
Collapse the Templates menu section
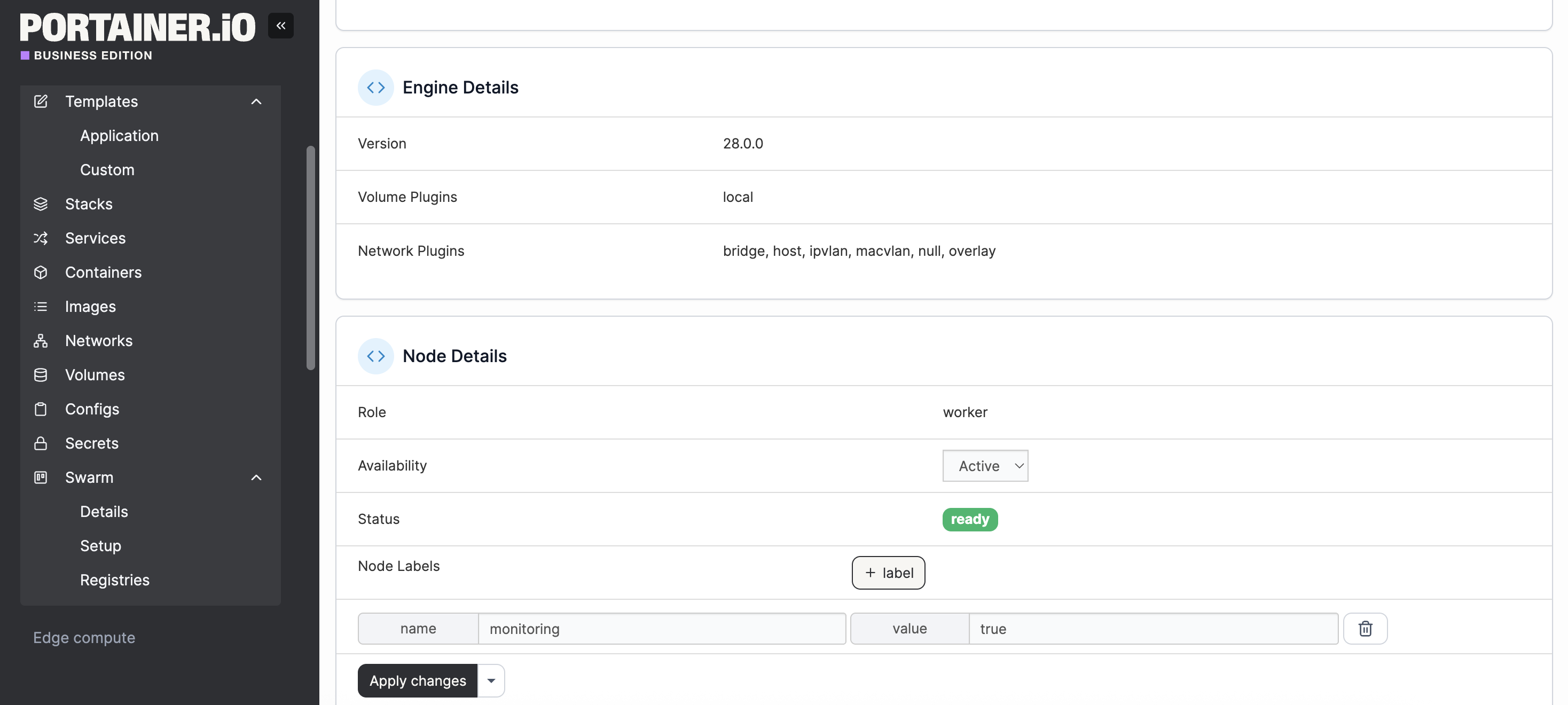pos(256,101)
